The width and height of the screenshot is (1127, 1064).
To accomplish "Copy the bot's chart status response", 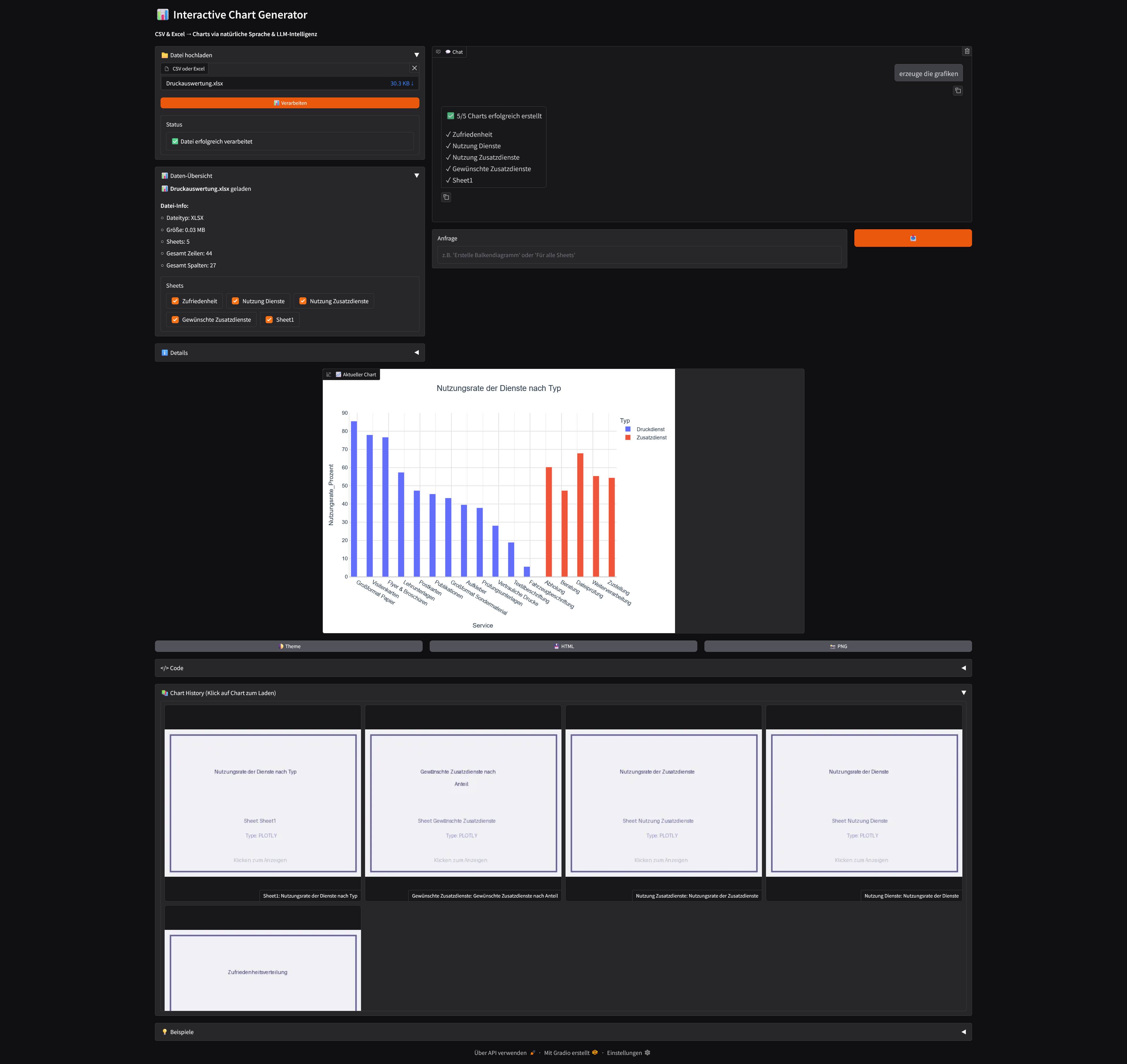I will pyautogui.click(x=446, y=197).
